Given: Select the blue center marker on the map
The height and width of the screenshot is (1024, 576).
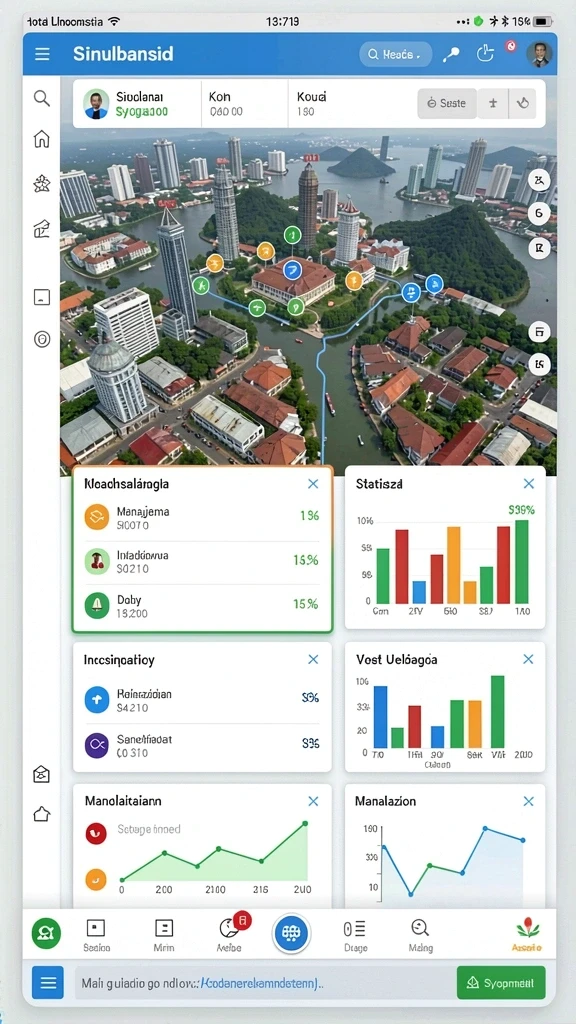Looking at the screenshot, I should [x=292, y=269].
